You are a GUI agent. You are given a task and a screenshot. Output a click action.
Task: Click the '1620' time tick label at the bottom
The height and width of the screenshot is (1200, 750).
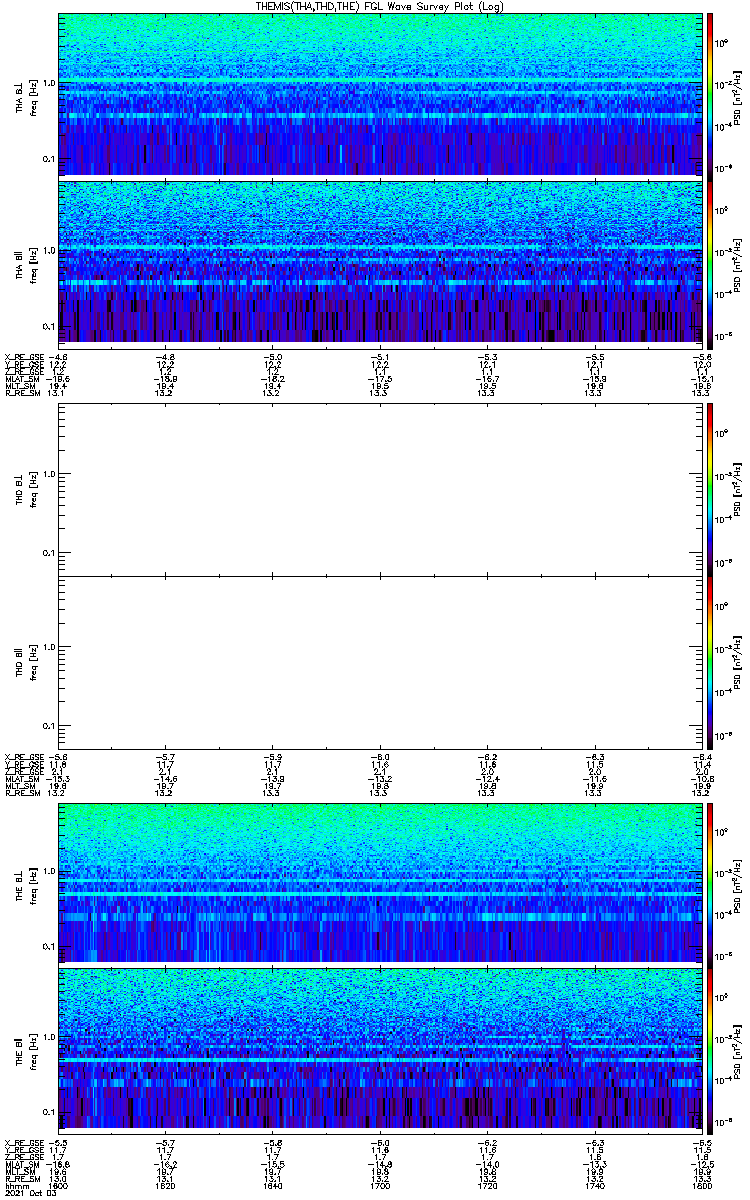pyautogui.click(x=164, y=1185)
